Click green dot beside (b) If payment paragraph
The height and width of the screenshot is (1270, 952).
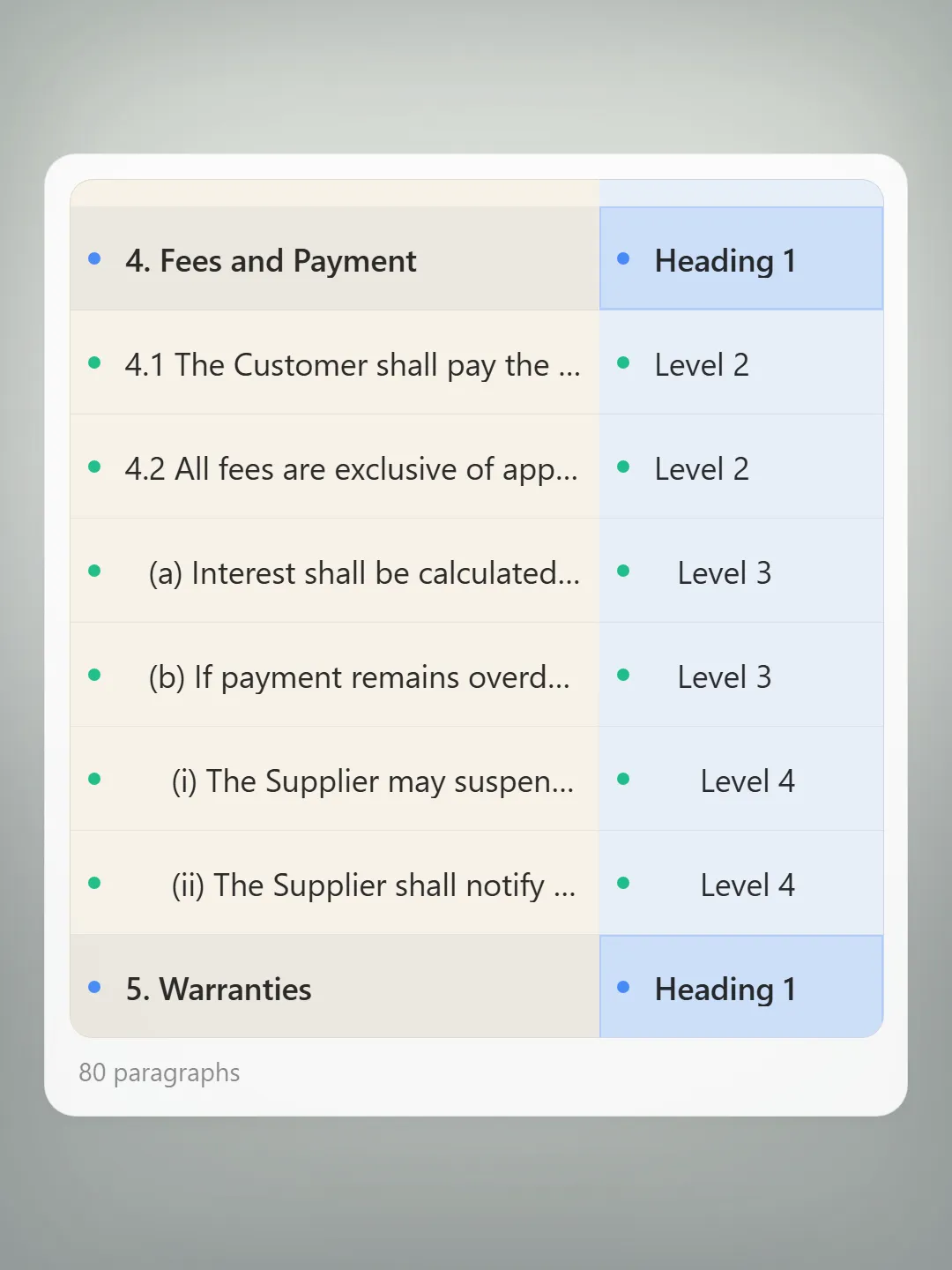pos(94,675)
